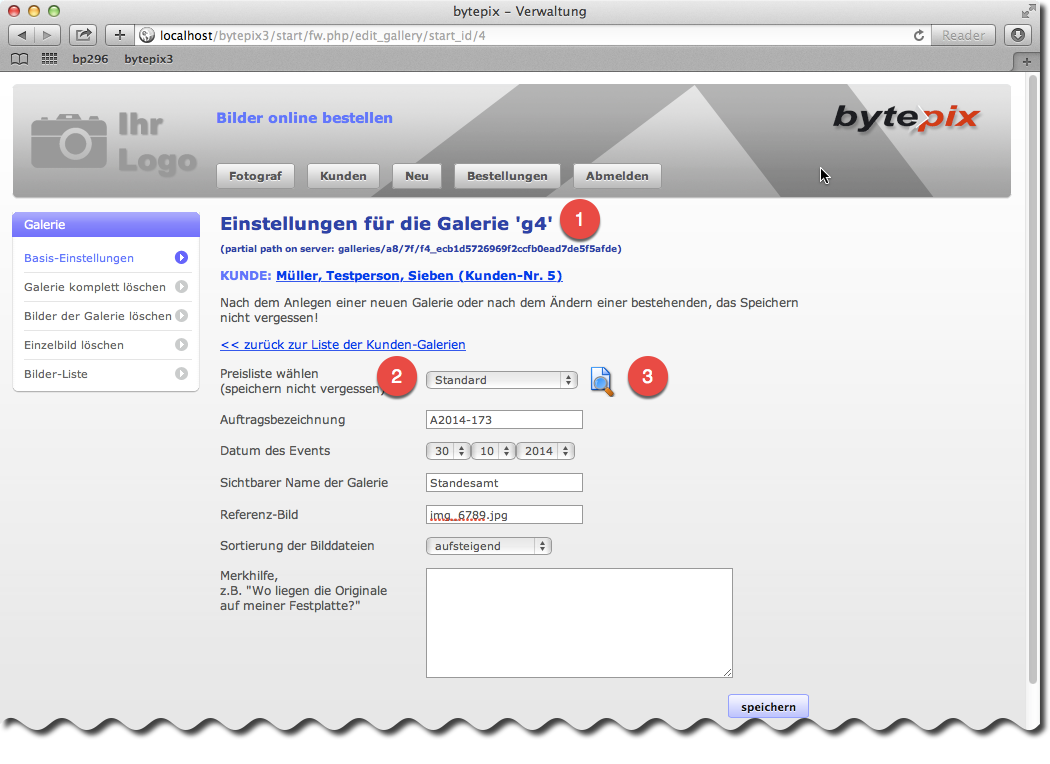The height and width of the screenshot is (764, 1050).
Task: Open the event month dropdown showing 10
Action: [493, 451]
